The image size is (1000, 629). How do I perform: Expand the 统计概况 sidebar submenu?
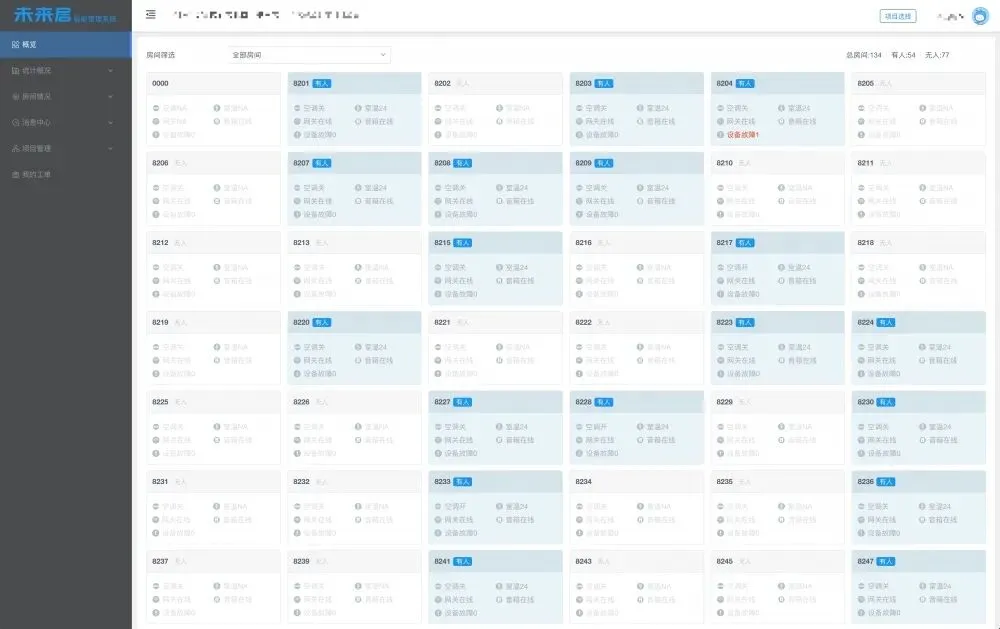(65, 71)
